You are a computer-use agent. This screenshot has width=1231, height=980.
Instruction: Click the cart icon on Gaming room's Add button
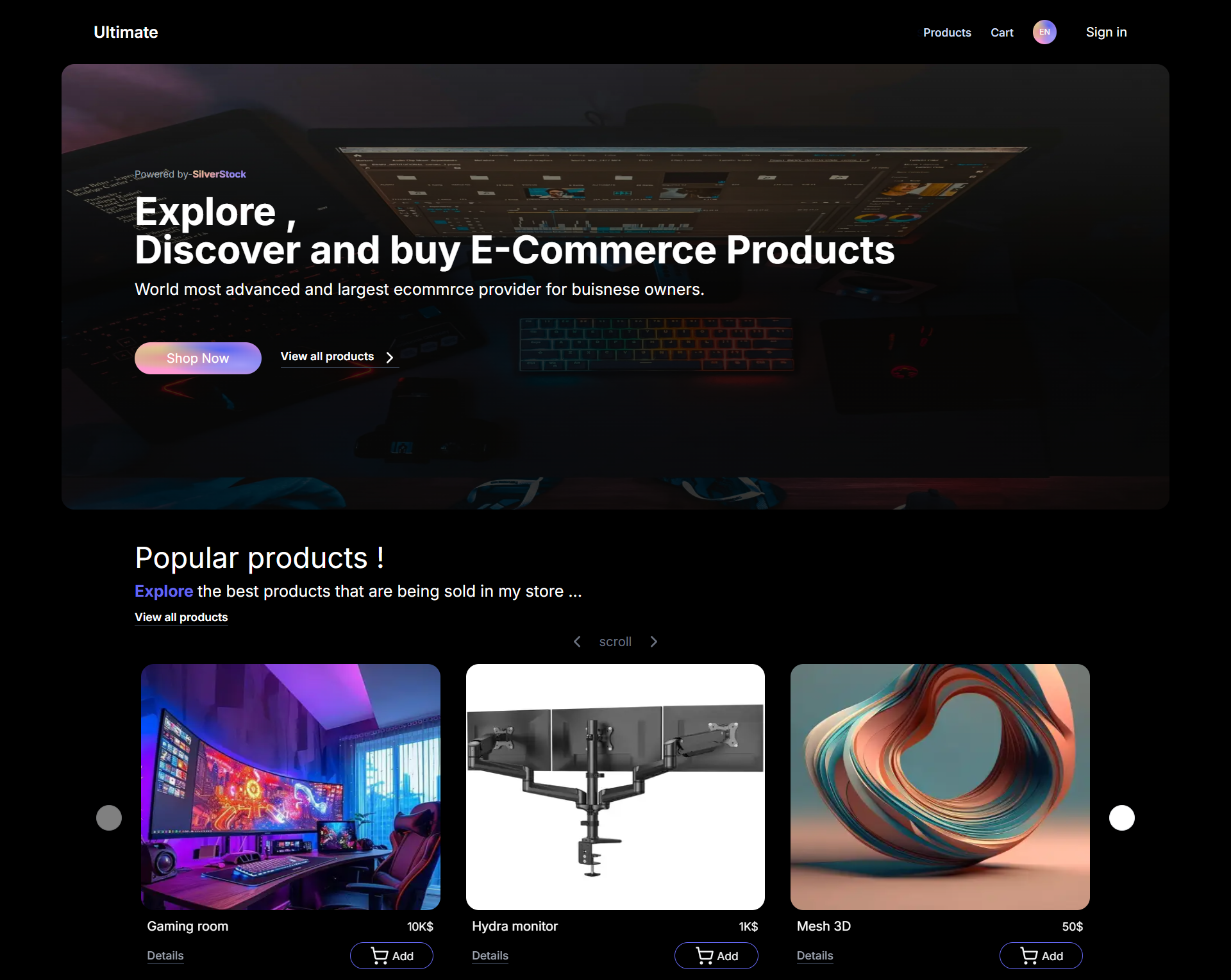tap(380, 956)
